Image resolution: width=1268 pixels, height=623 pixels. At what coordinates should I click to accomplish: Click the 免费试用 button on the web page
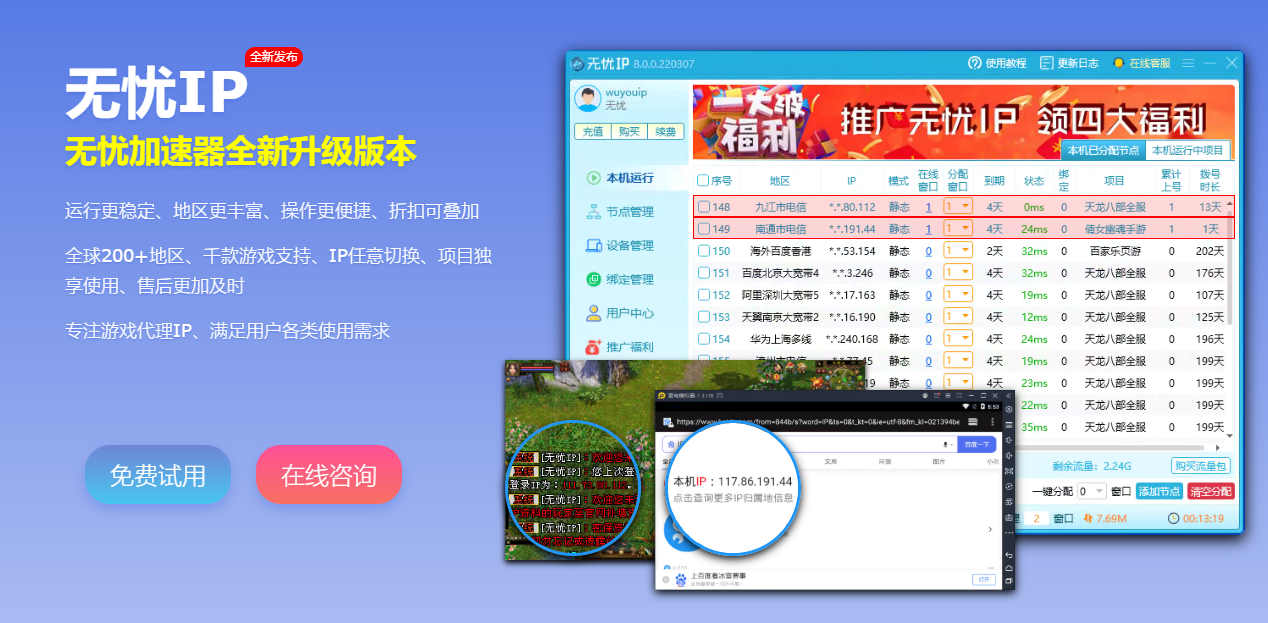(x=158, y=475)
